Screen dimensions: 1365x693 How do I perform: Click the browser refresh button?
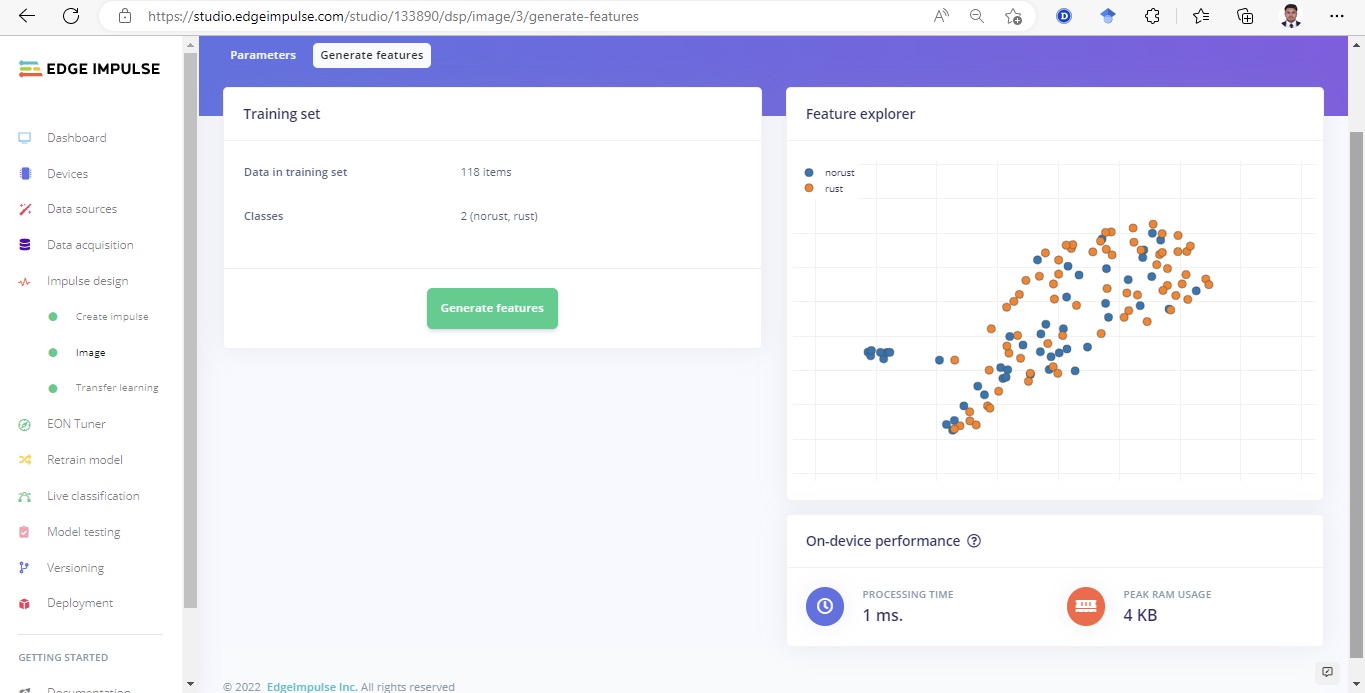(71, 16)
